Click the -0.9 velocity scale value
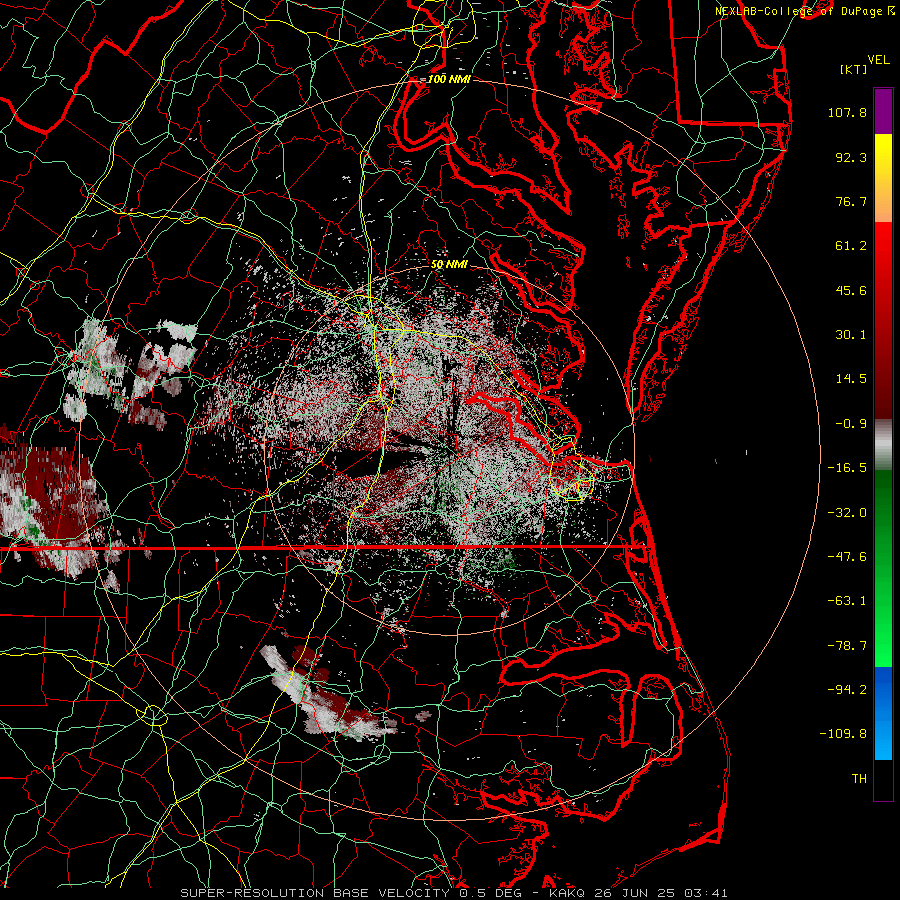900x900 pixels. 851,424
